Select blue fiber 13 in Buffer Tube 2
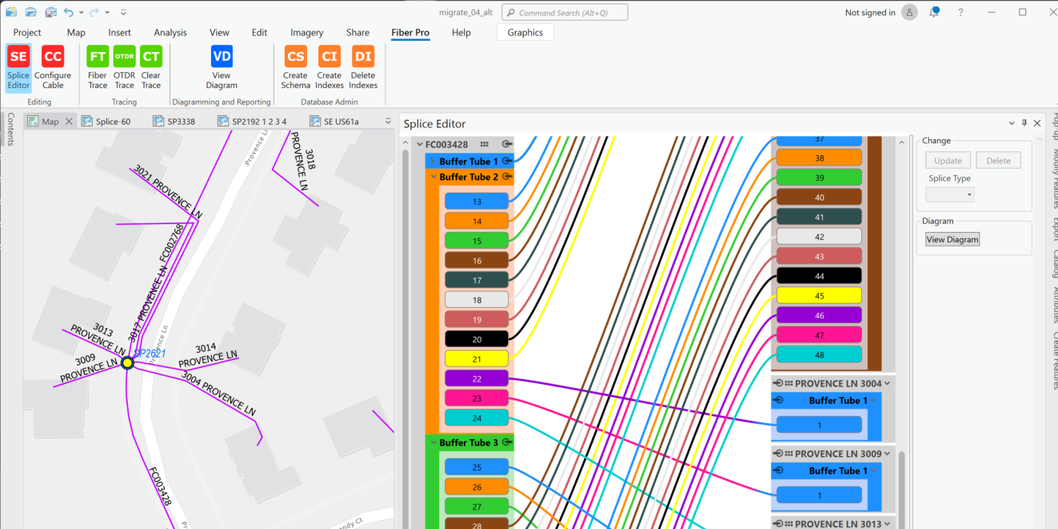This screenshot has width=1058, height=529. coord(476,201)
